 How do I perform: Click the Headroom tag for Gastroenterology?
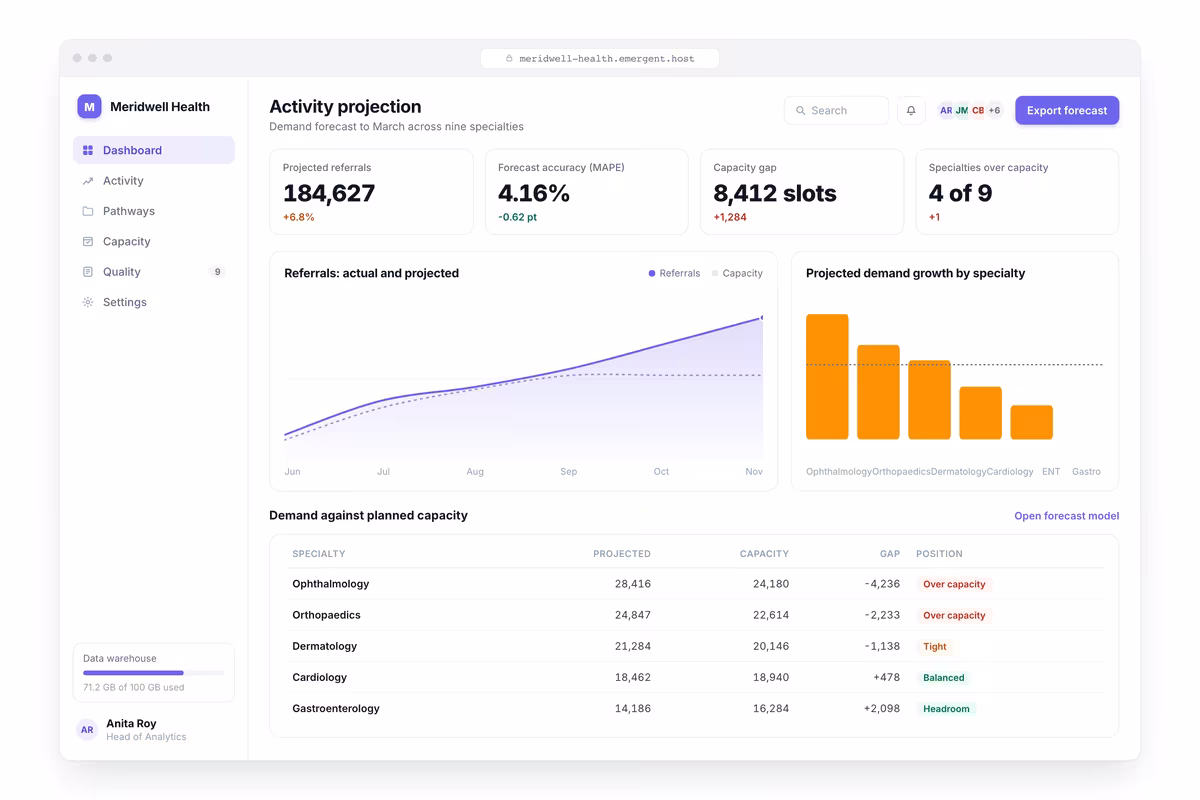tap(946, 709)
